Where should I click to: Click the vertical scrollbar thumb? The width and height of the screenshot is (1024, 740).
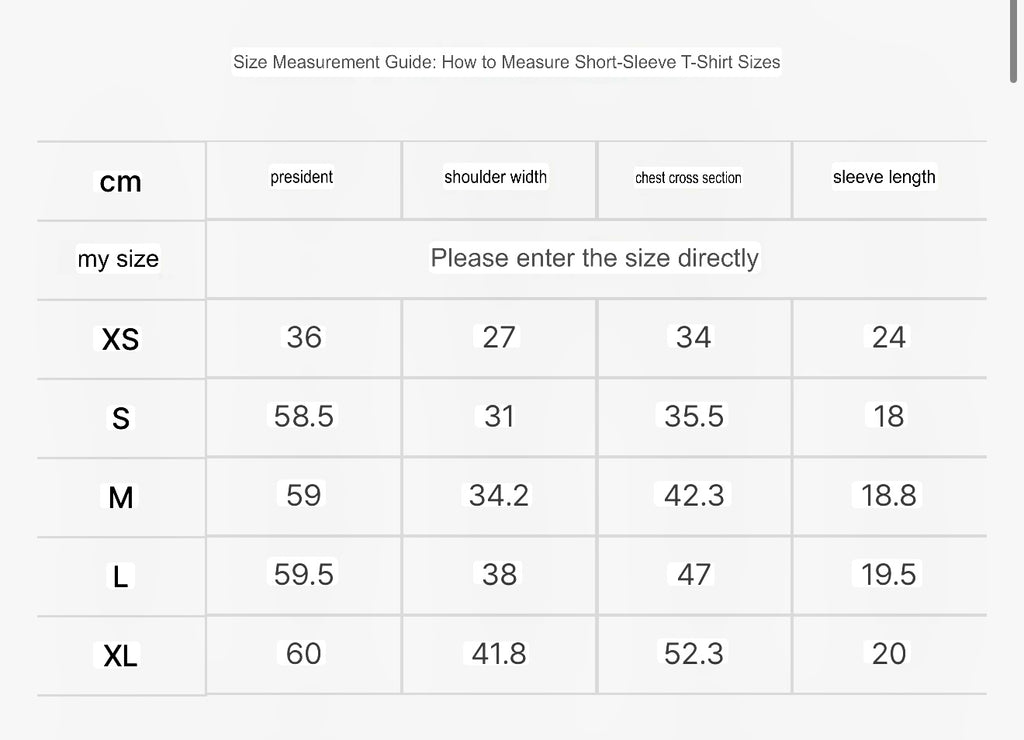tap(1014, 41)
